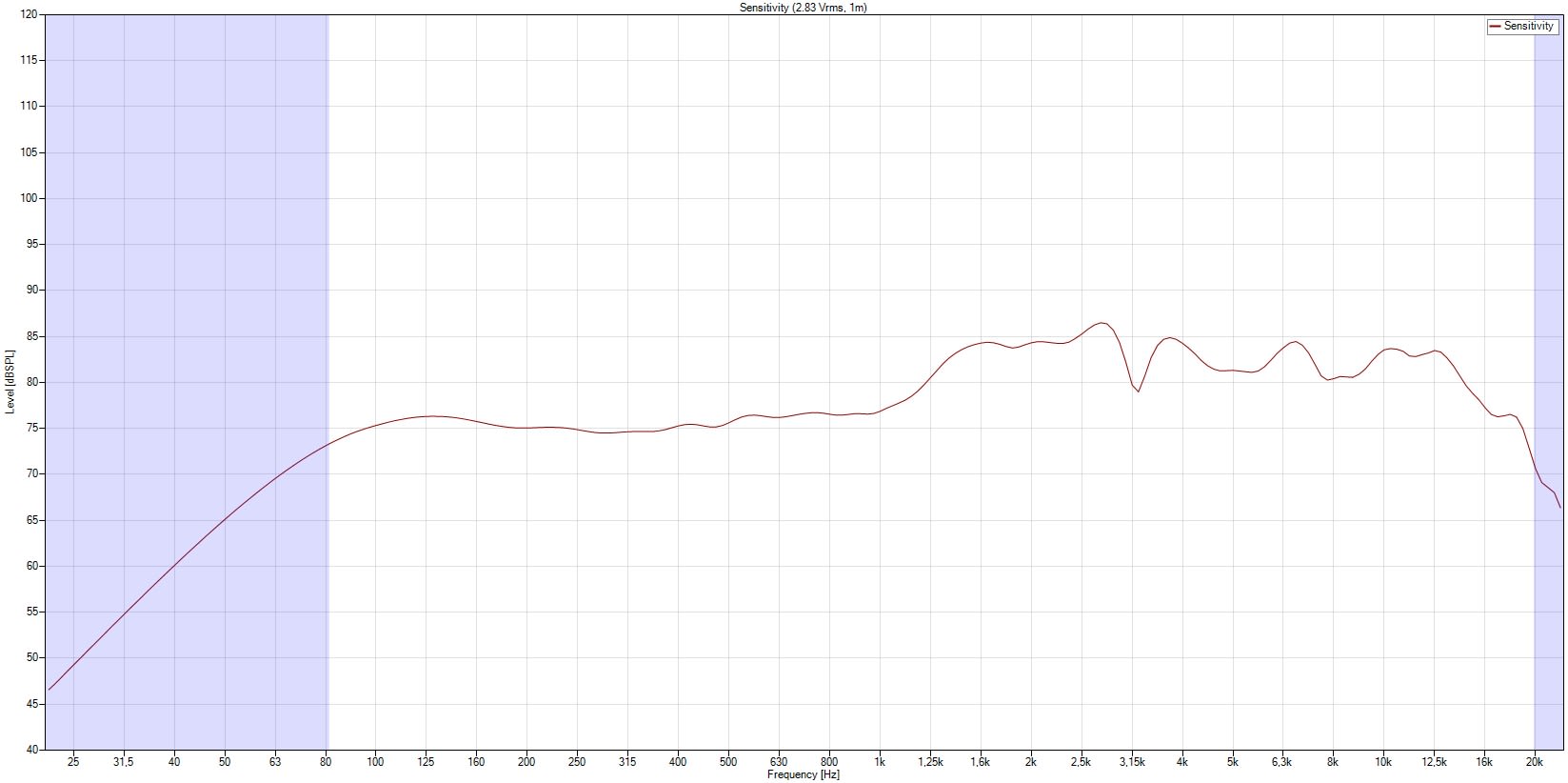
Task: Select the chart title 'Sensitivity (2,83 Vrms, 1m)'
Action: click(x=803, y=8)
